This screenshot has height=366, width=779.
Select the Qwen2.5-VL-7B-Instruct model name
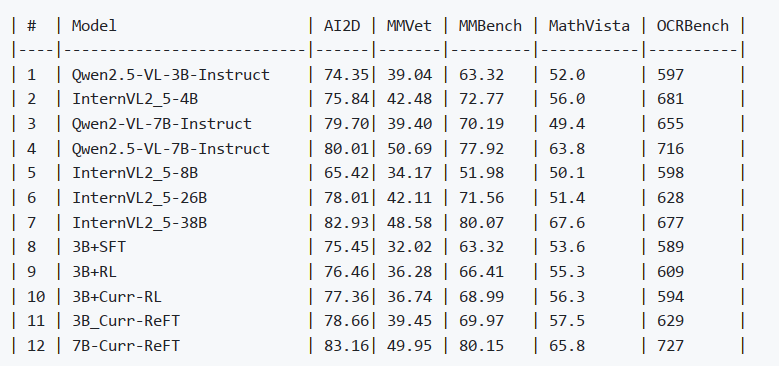[x=171, y=149]
